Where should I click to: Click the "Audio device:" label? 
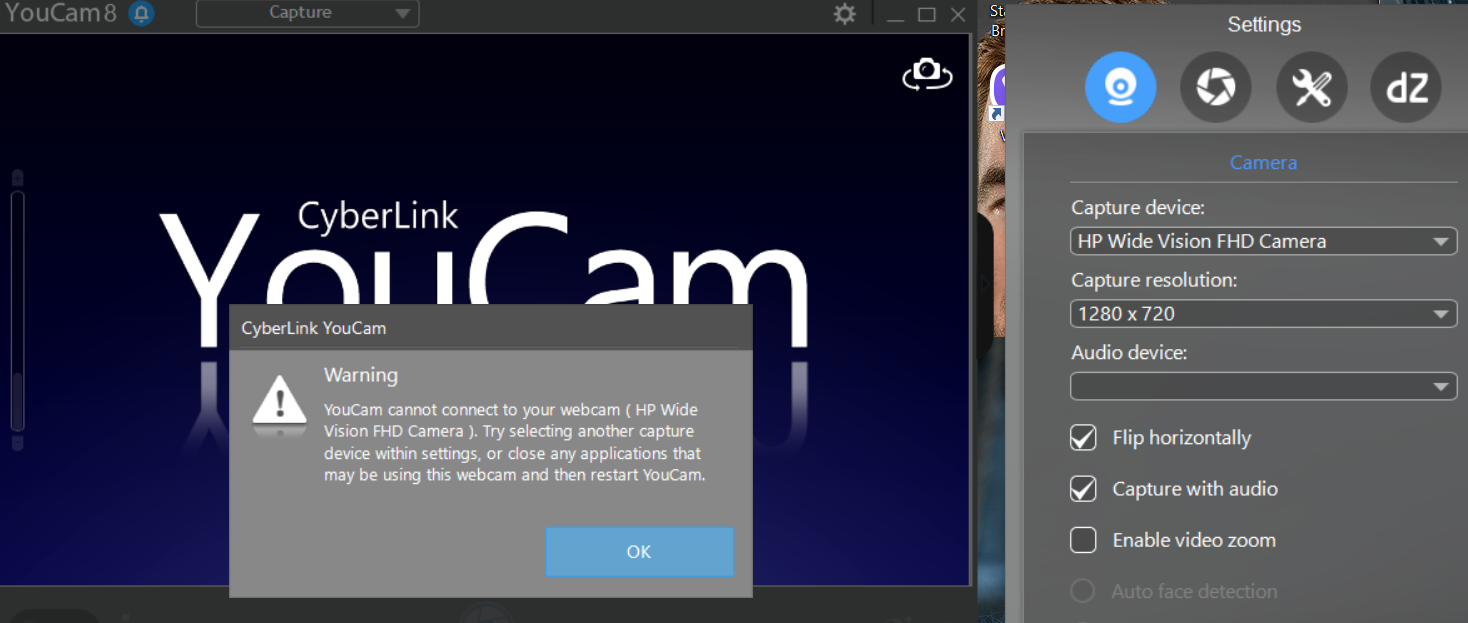(1129, 353)
